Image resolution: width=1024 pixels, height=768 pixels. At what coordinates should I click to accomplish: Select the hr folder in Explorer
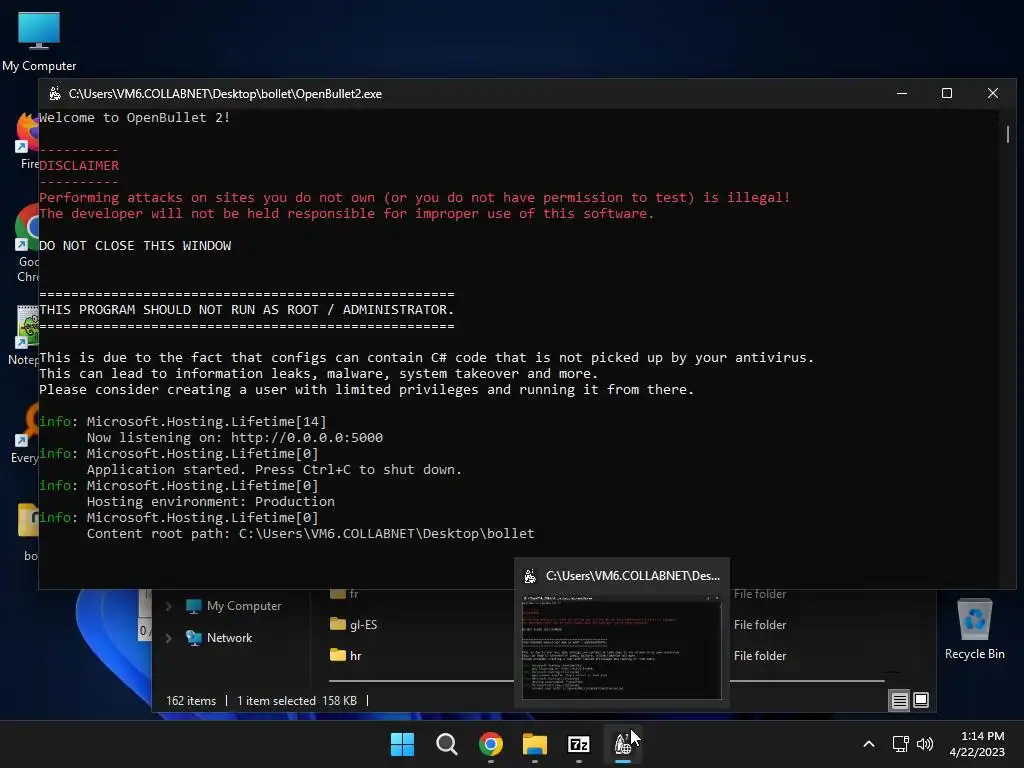coord(345,655)
